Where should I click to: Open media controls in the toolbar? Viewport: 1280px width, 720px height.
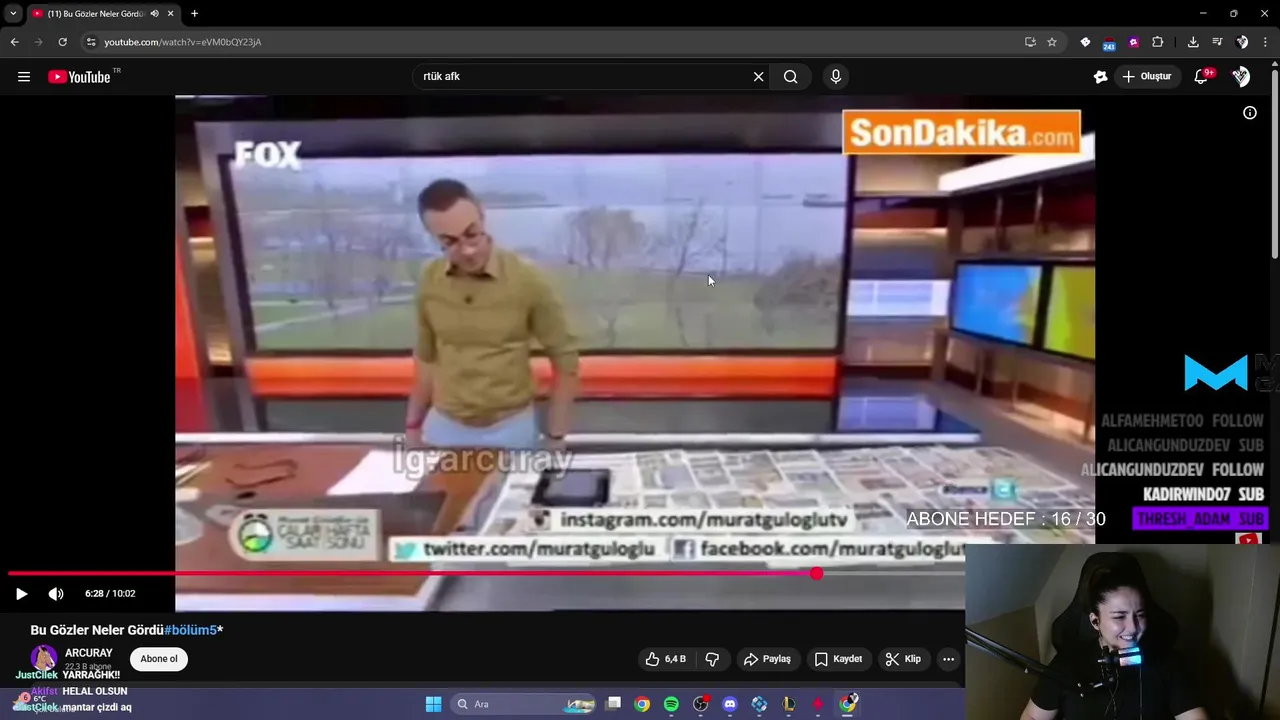point(1217,42)
